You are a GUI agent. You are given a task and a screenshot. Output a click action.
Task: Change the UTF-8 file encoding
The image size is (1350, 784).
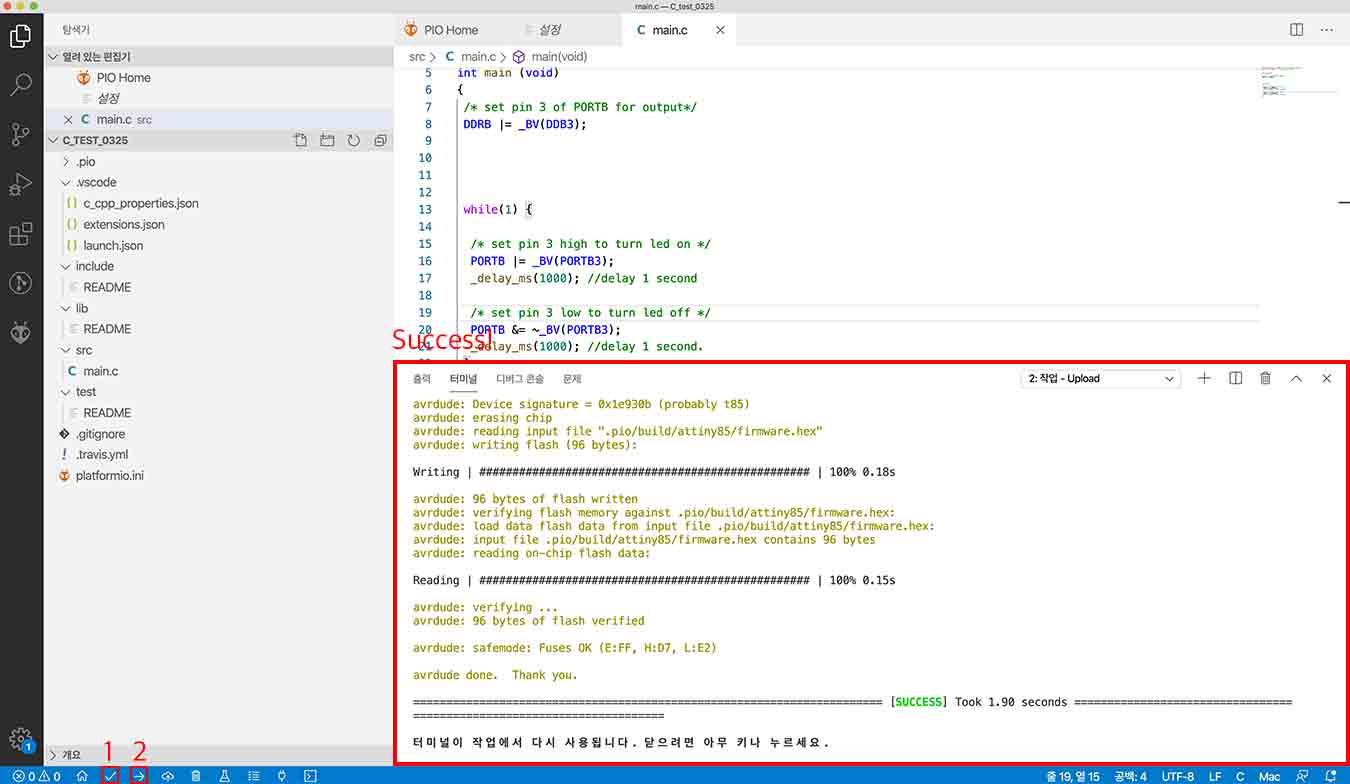point(1178,776)
